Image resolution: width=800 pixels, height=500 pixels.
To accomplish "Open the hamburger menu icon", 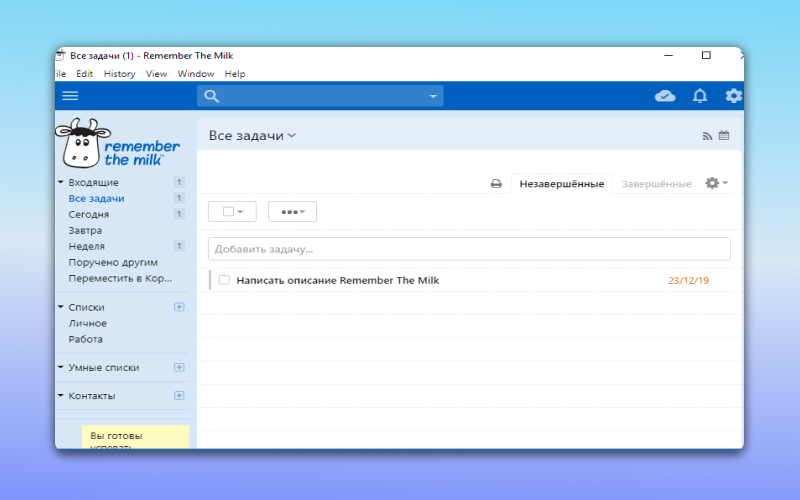I will pos(70,96).
